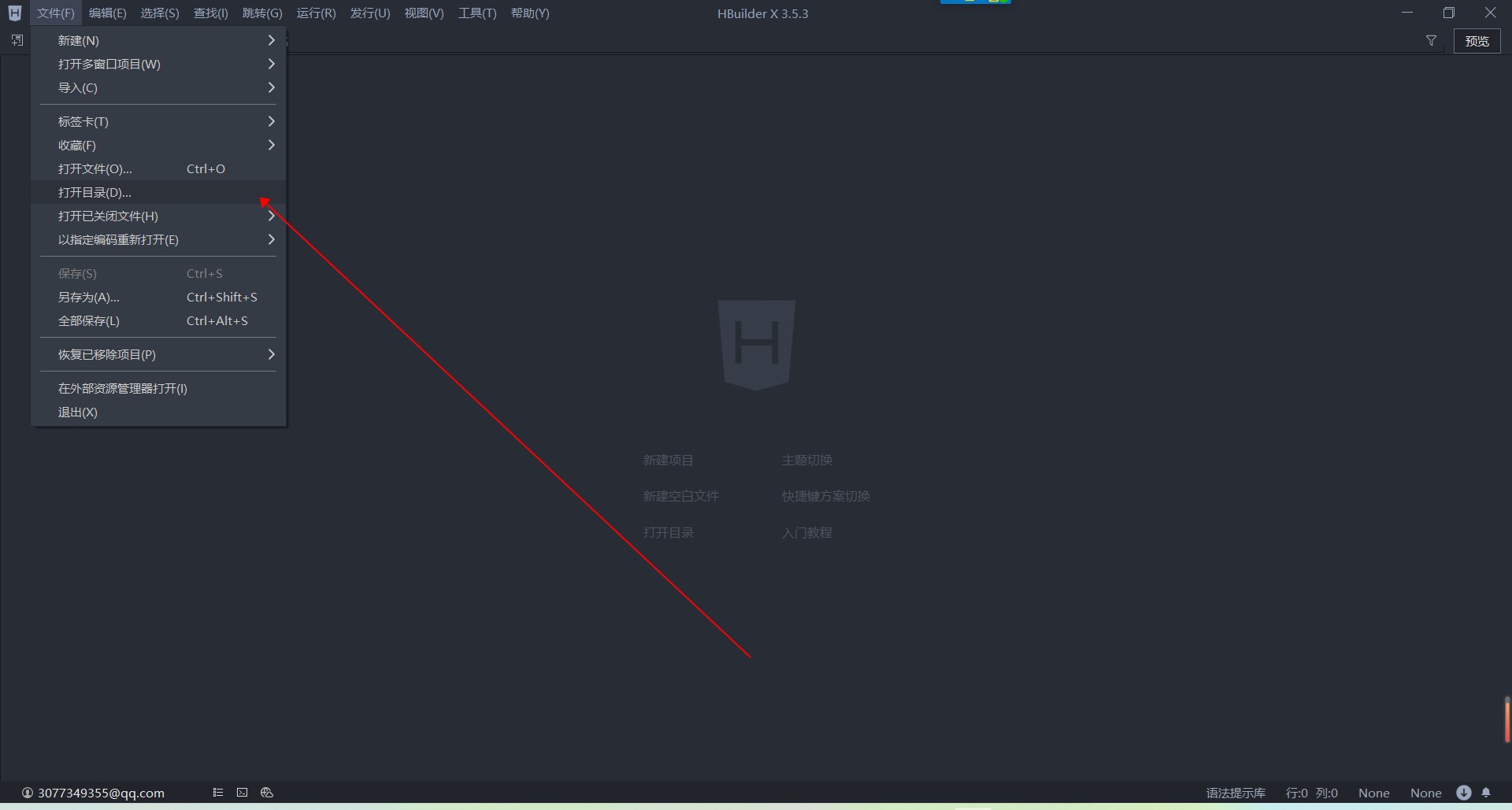Viewport: 1512px width, 810px height.
Task: Expand the 打开已关闭文件(H) submenu
Action: click(158, 216)
